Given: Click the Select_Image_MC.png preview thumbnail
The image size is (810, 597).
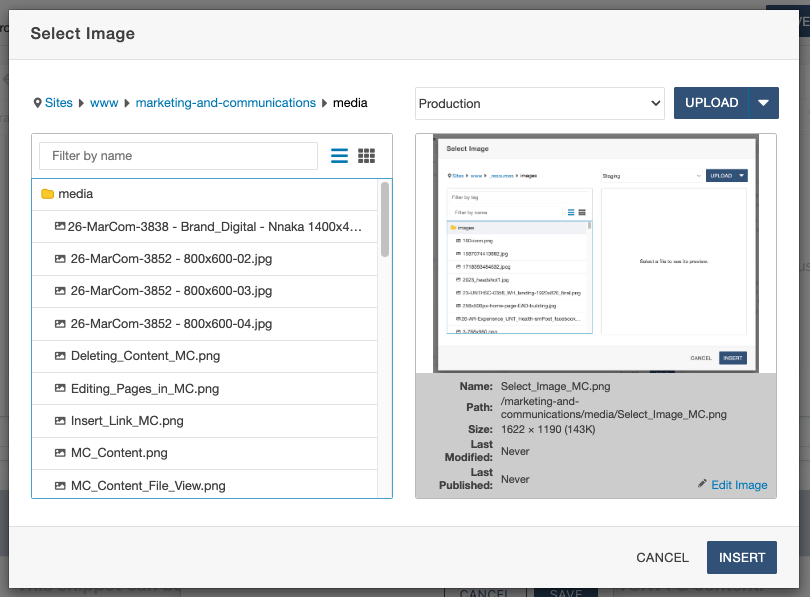Looking at the screenshot, I should coord(595,251).
